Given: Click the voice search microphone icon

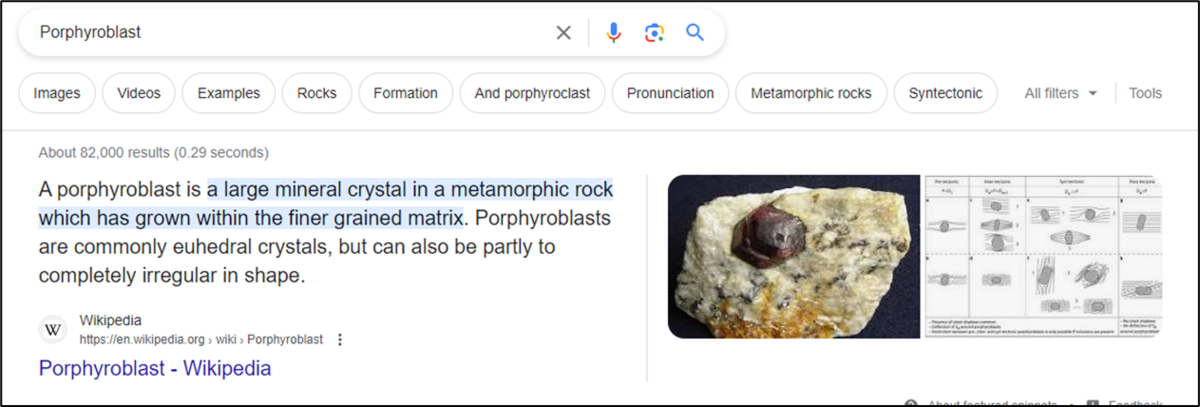Looking at the screenshot, I should click(614, 33).
